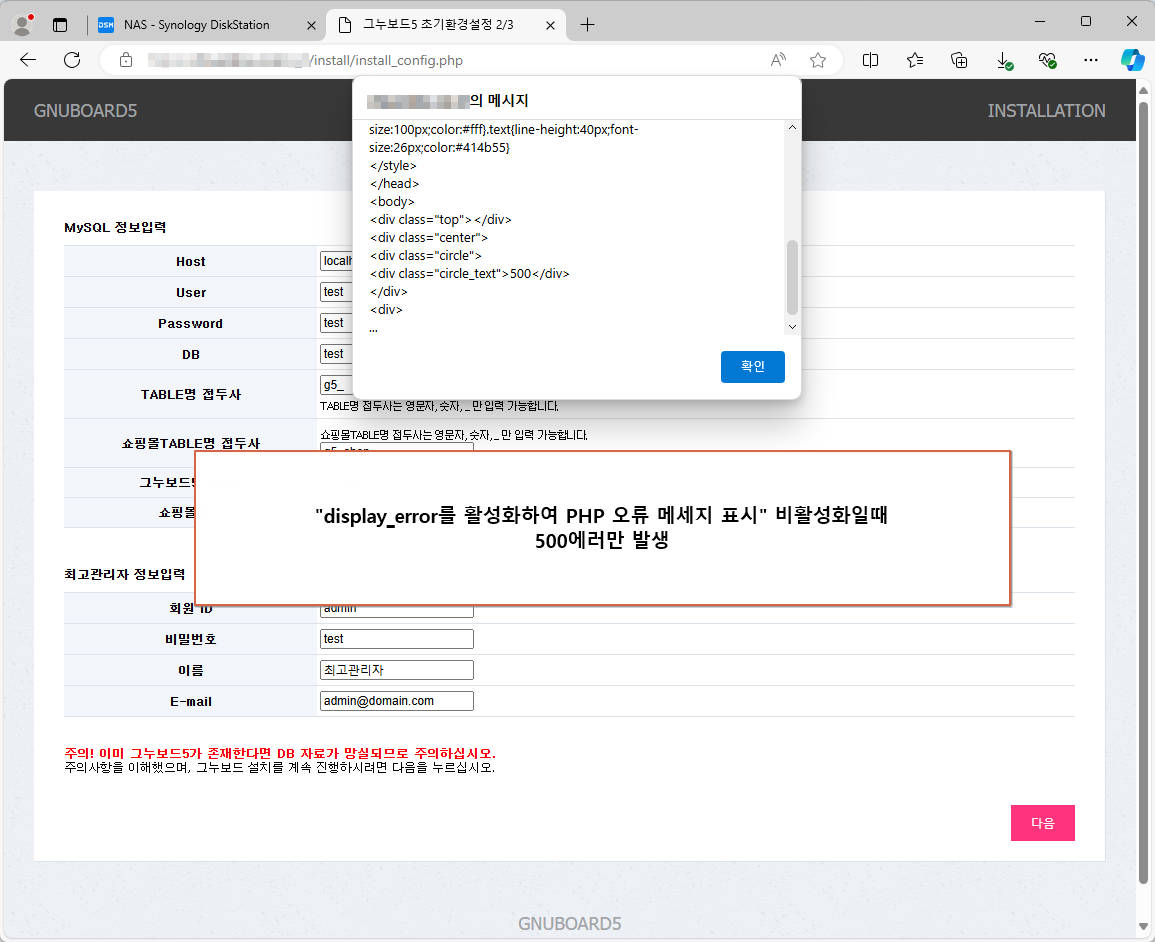Click the 비밀번호 input field
Screen dimensions: 1155x942
click(x=397, y=639)
